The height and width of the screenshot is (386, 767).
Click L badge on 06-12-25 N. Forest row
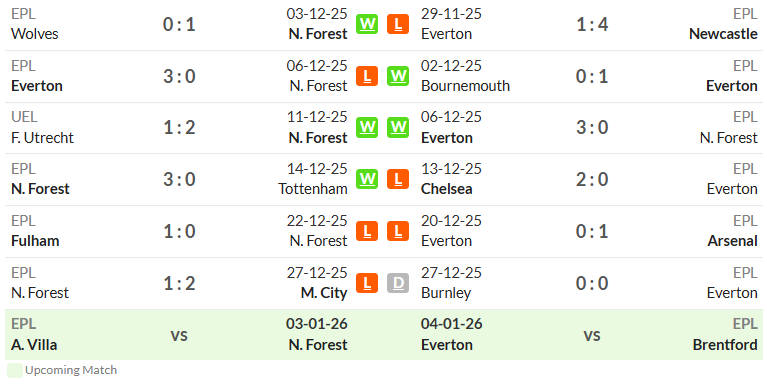tap(367, 76)
